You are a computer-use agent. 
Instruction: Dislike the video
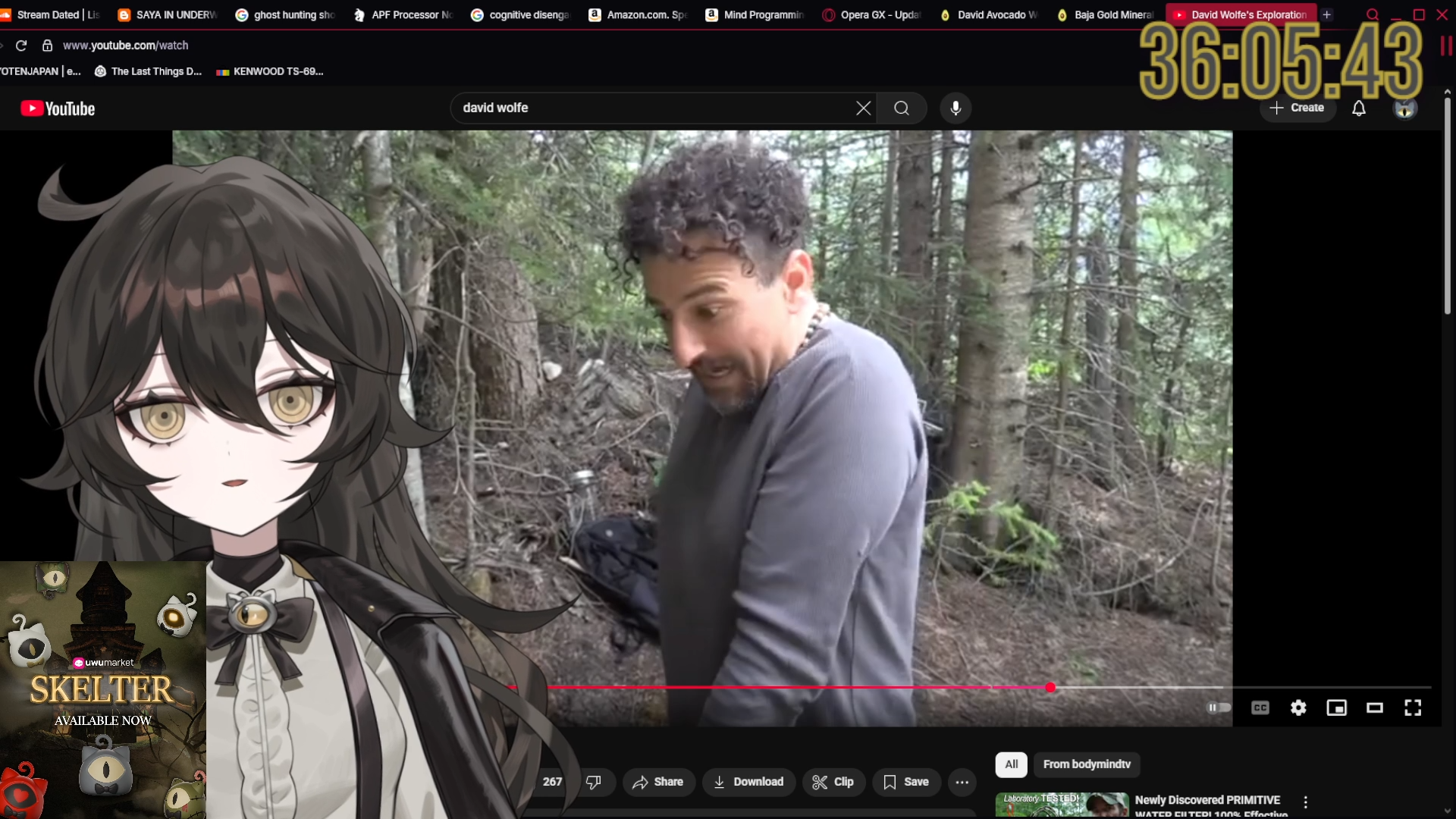[594, 782]
